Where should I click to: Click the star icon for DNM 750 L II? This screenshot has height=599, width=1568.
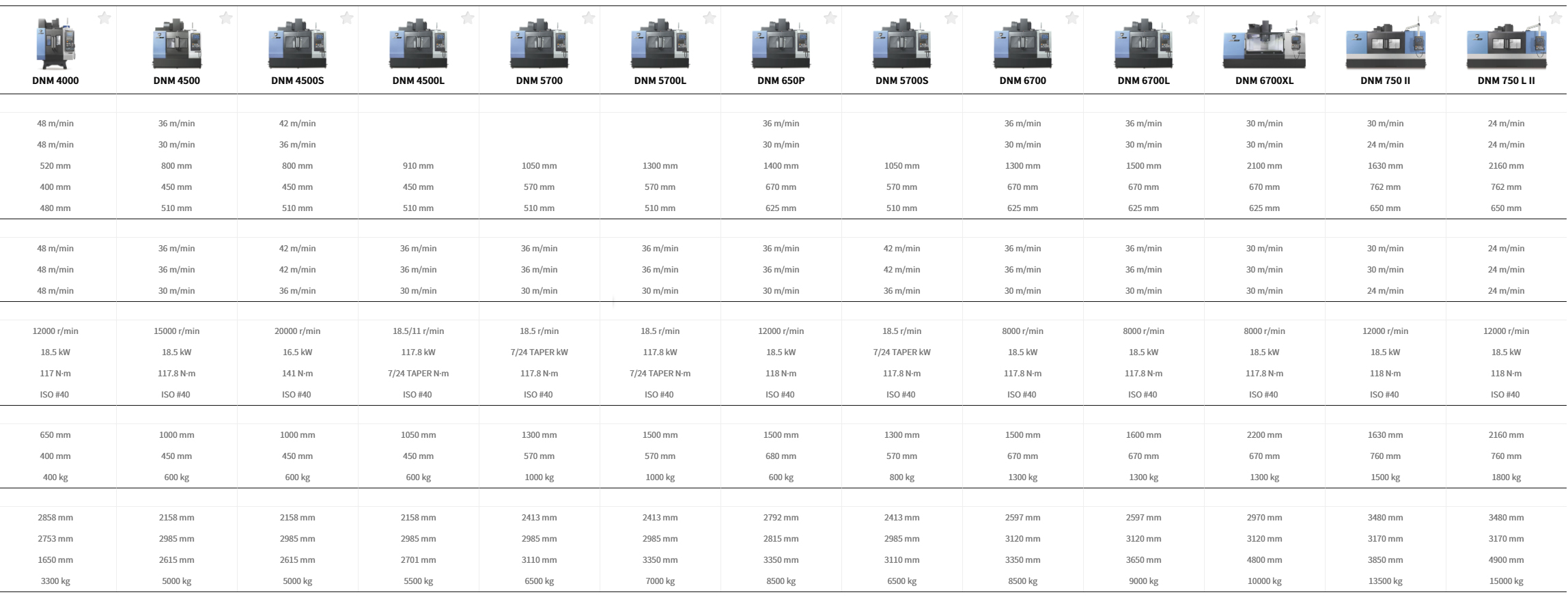(x=1556, y=18)
